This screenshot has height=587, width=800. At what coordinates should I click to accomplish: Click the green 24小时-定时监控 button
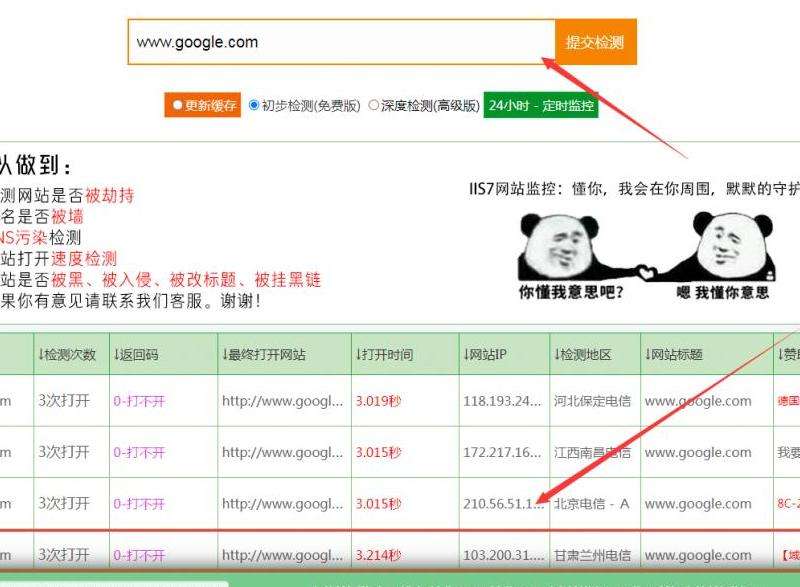click(540, 105)
